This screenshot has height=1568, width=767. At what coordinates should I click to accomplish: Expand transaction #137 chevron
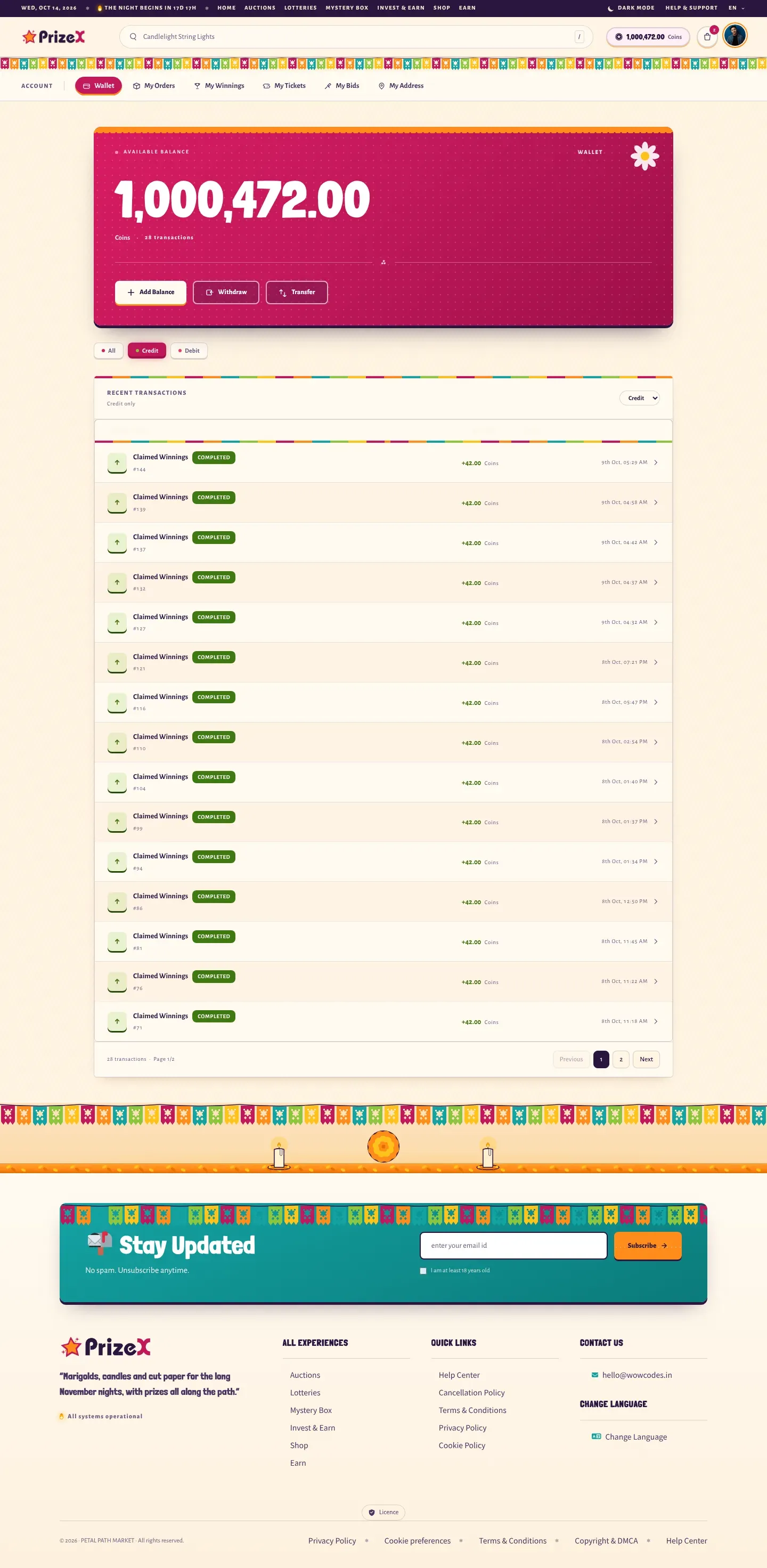pos(656,542)
